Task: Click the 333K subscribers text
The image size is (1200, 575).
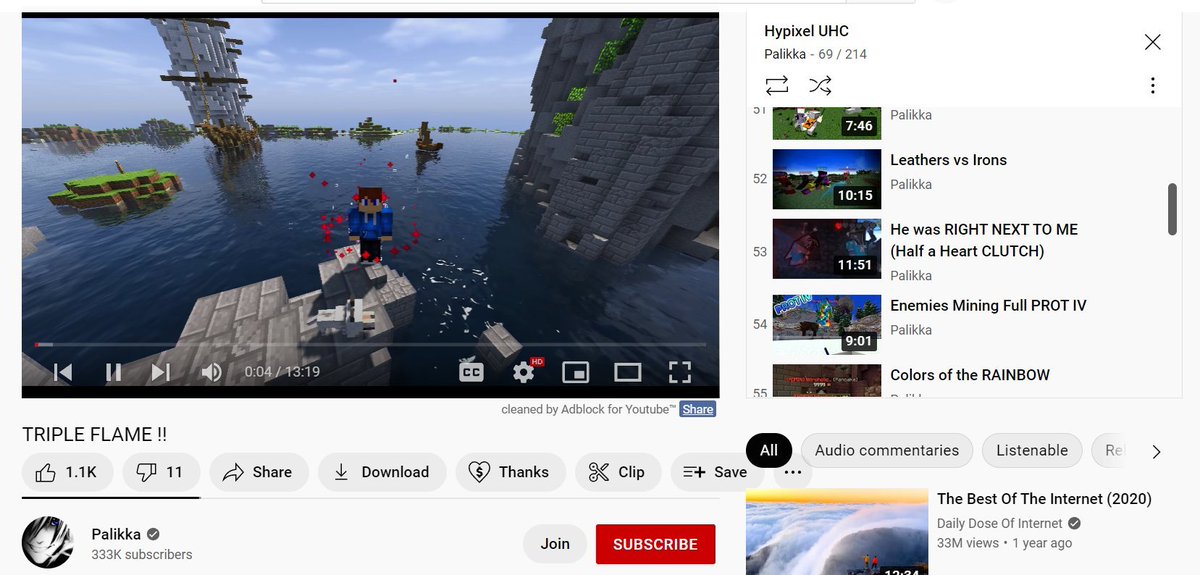Action: (x=142, y=554)
